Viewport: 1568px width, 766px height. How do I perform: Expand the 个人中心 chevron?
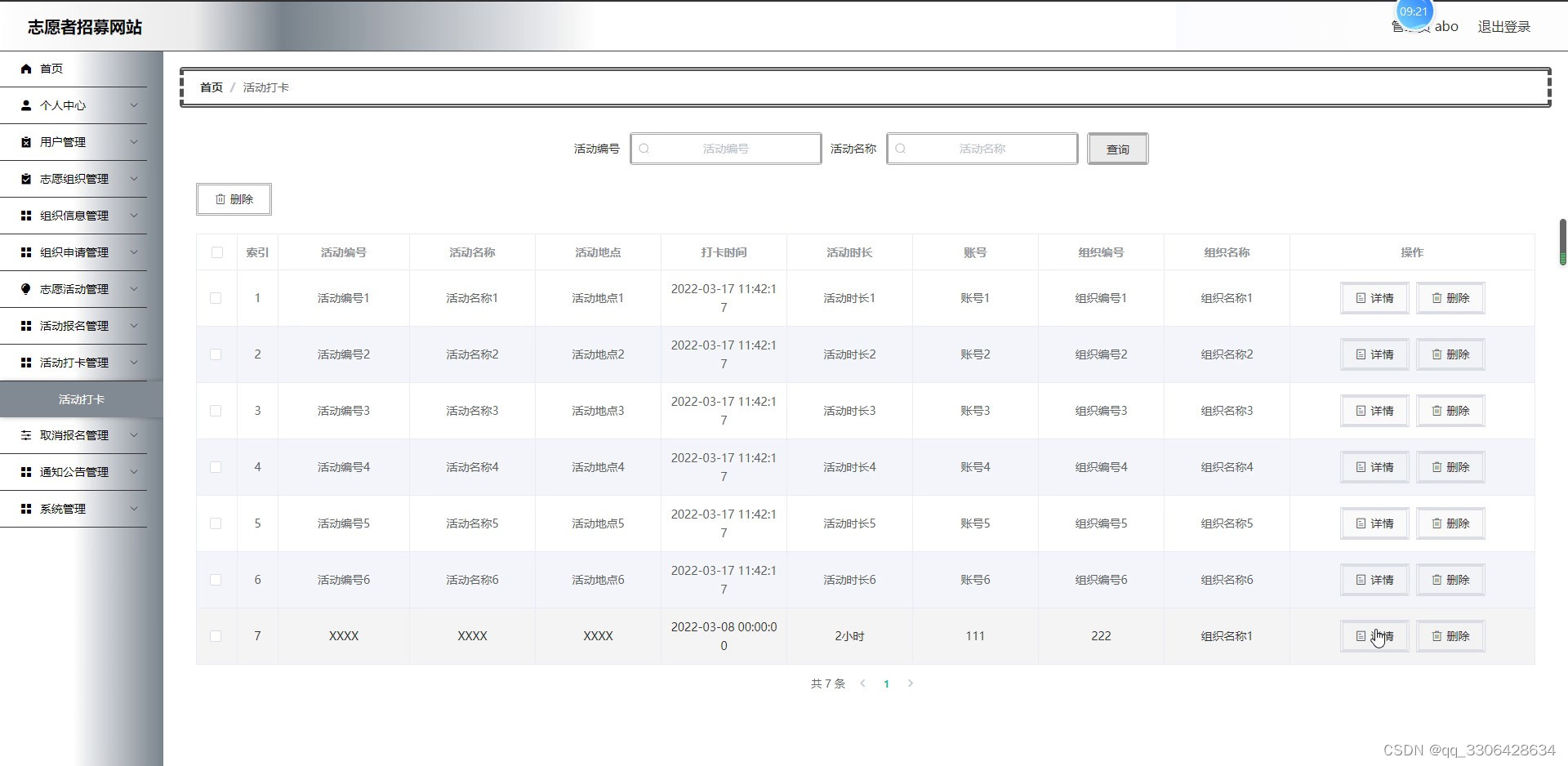pos(134,105)
